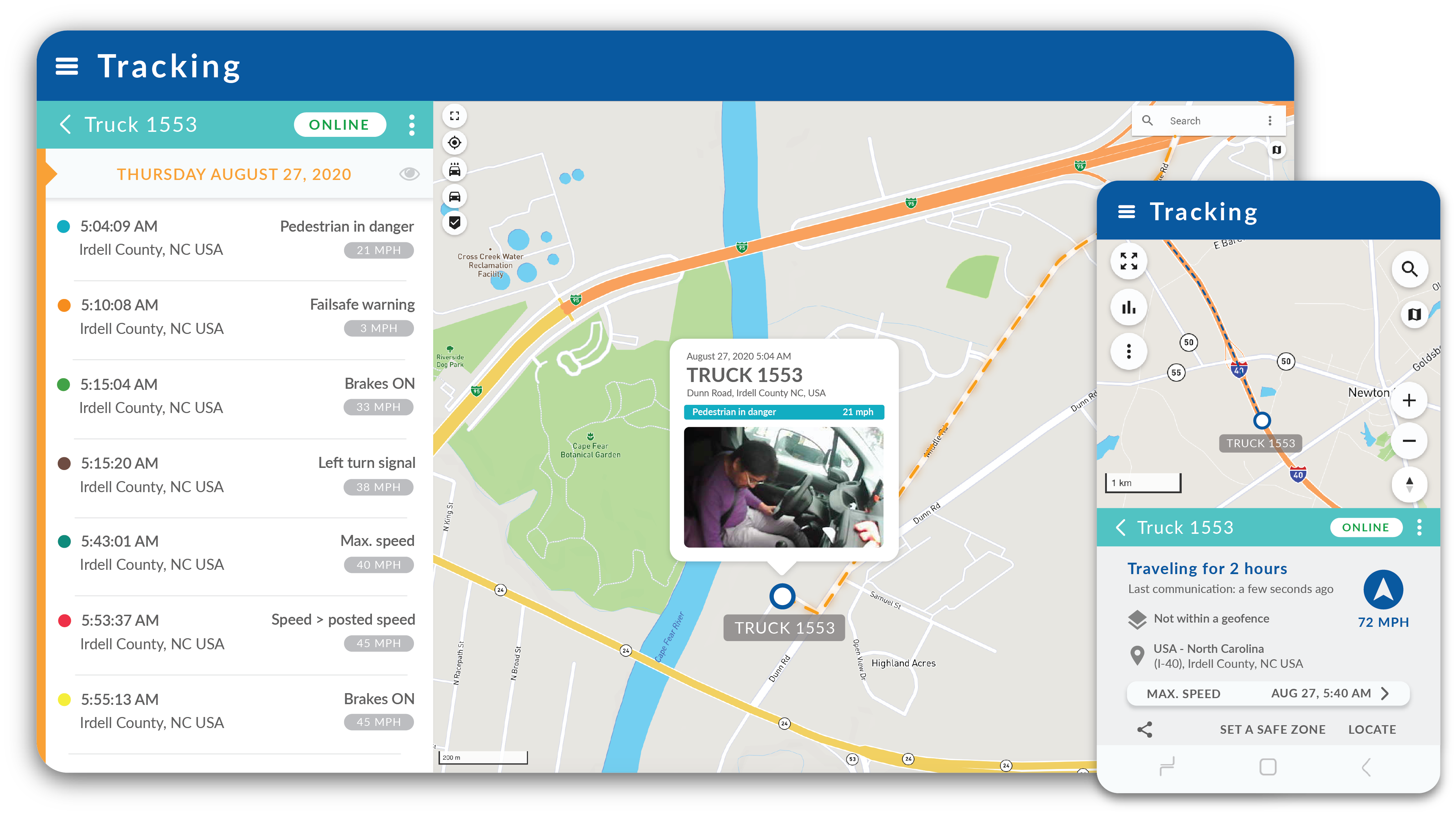Toggle the map type icon on phone map
1456x815 pixels.
[x=1414, y=314]
